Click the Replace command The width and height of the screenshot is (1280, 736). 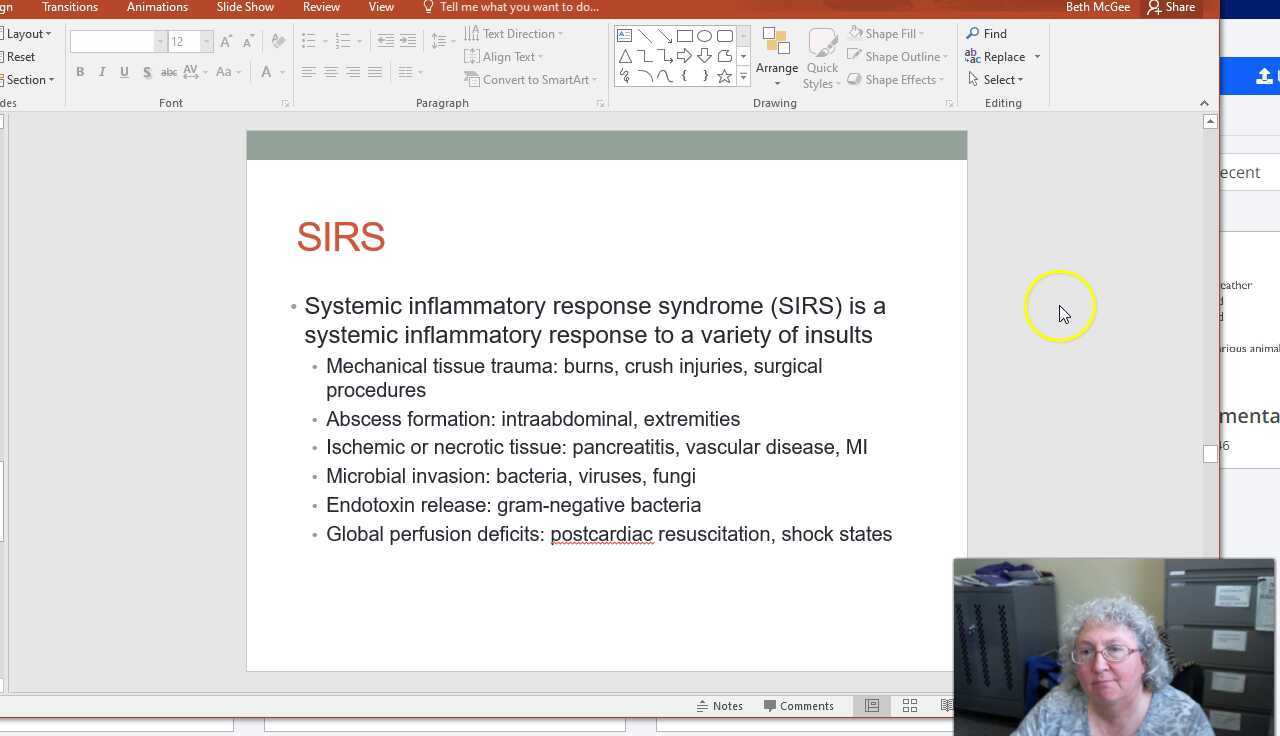999,56
